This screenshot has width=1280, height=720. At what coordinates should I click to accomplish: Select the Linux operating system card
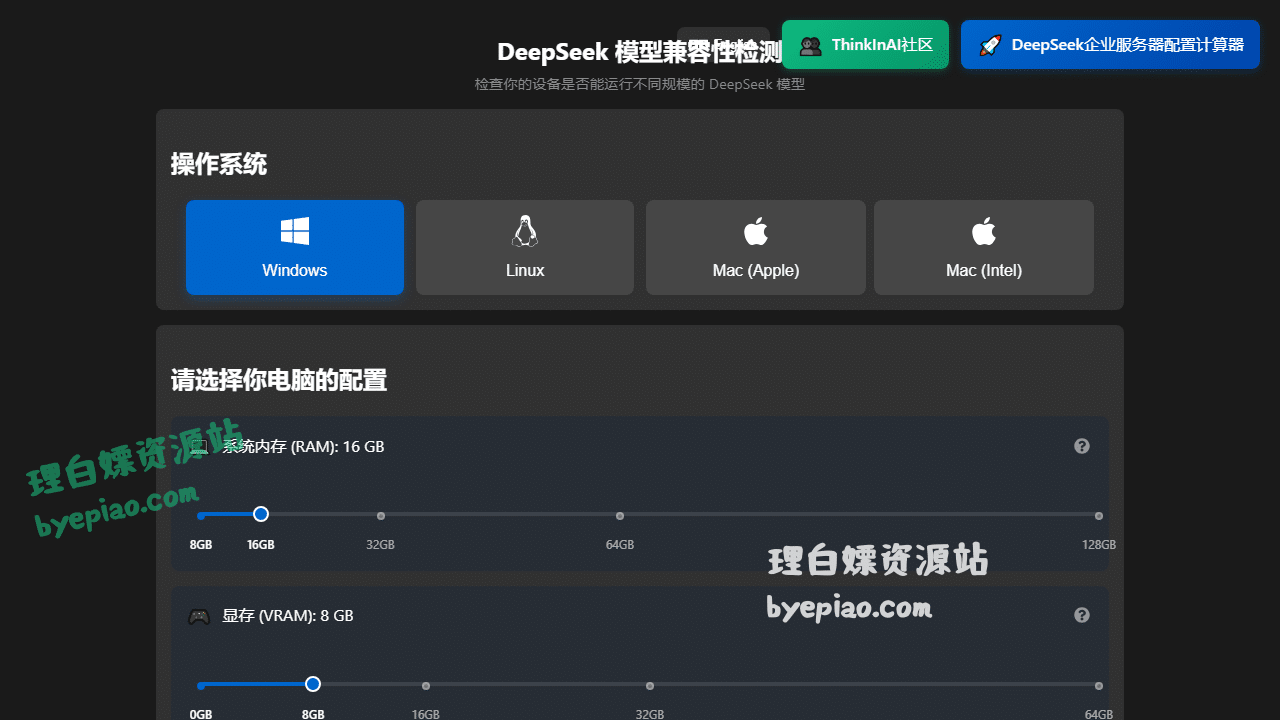pyautogui.click(x=525, y=247)
